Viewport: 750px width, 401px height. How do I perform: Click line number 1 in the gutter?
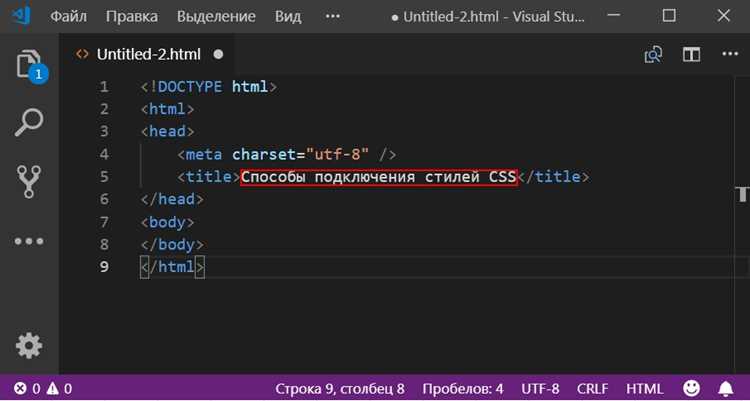tap(104, 87)
